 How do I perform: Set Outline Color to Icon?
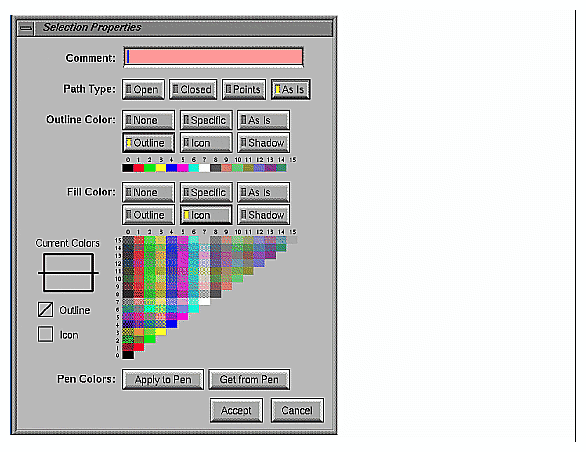[206, 143]
